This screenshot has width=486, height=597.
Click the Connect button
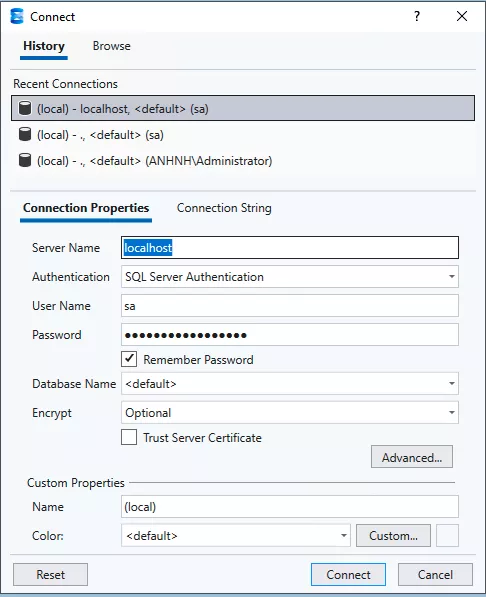click(x=348, y=575)
